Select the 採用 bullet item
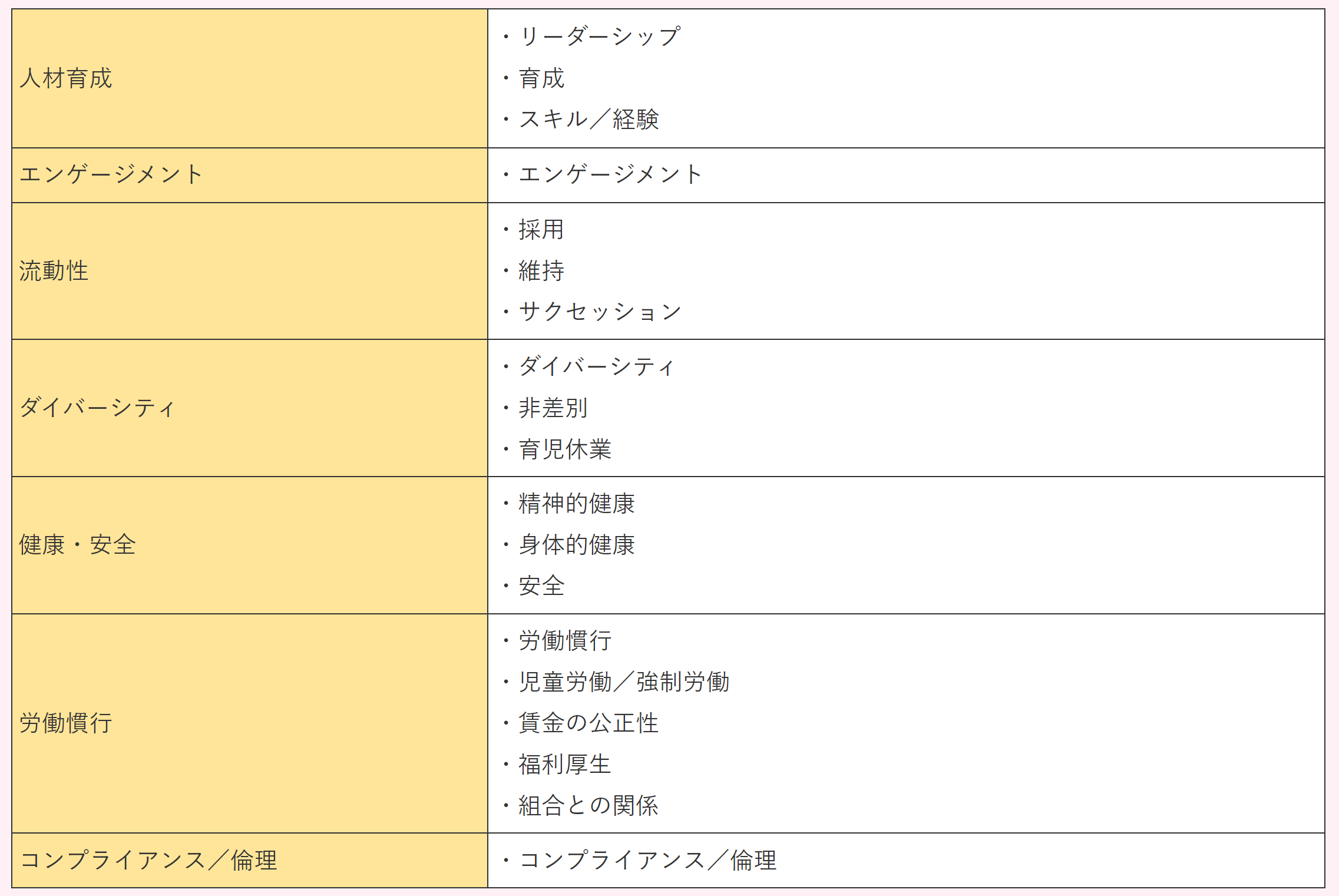This screenshot has width=1339, height=896. [541, 229]
